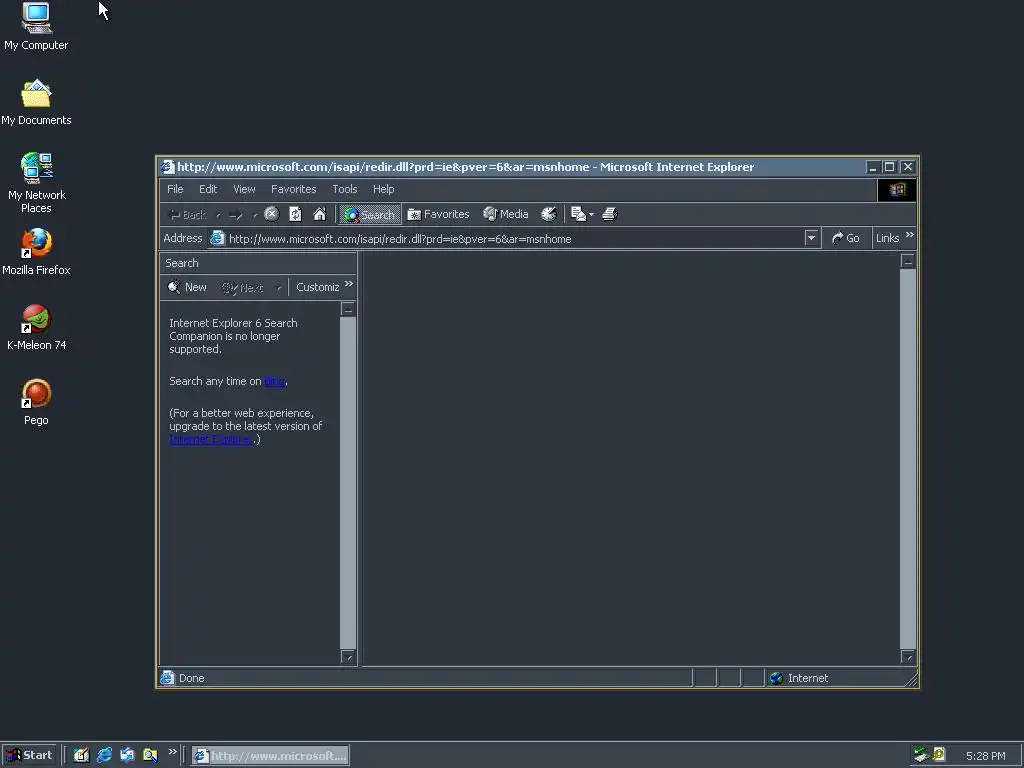The image size is (1024, 768).
Task: Click the 5:28 PM clock
Action: click(985, 756)
